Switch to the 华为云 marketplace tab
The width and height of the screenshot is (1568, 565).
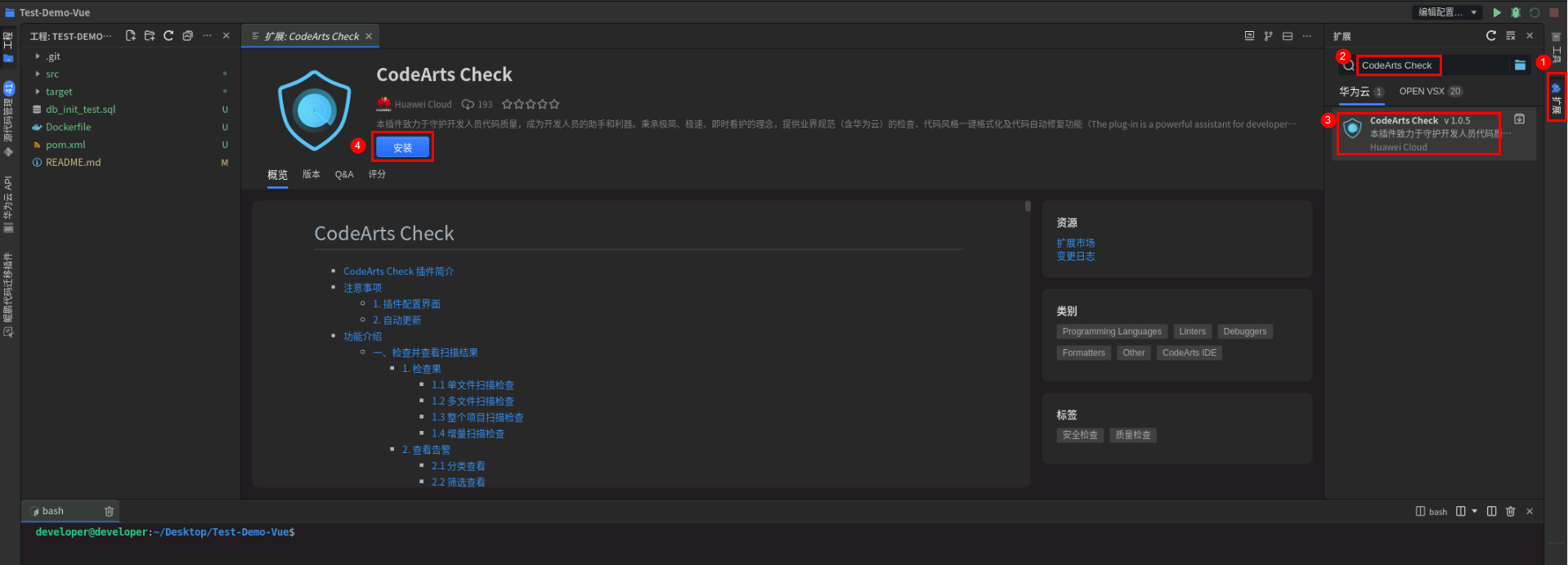1361,92
